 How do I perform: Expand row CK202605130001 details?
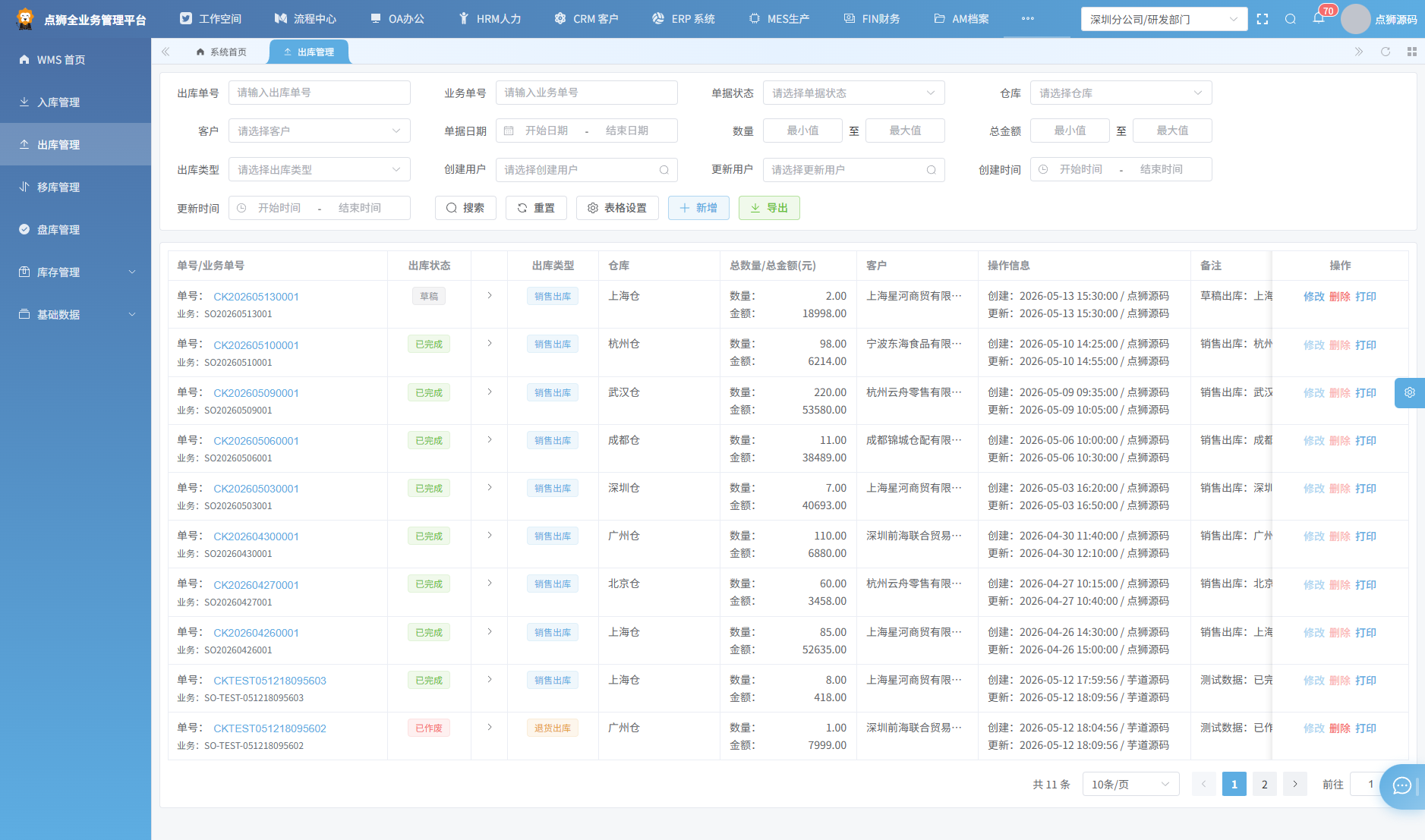(x=490, y=296)
